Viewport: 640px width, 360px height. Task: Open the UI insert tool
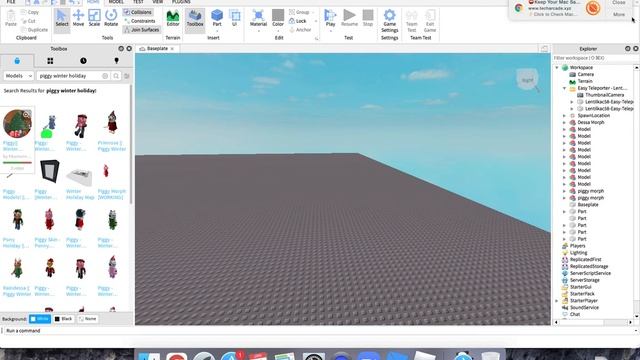pos(234,18)
